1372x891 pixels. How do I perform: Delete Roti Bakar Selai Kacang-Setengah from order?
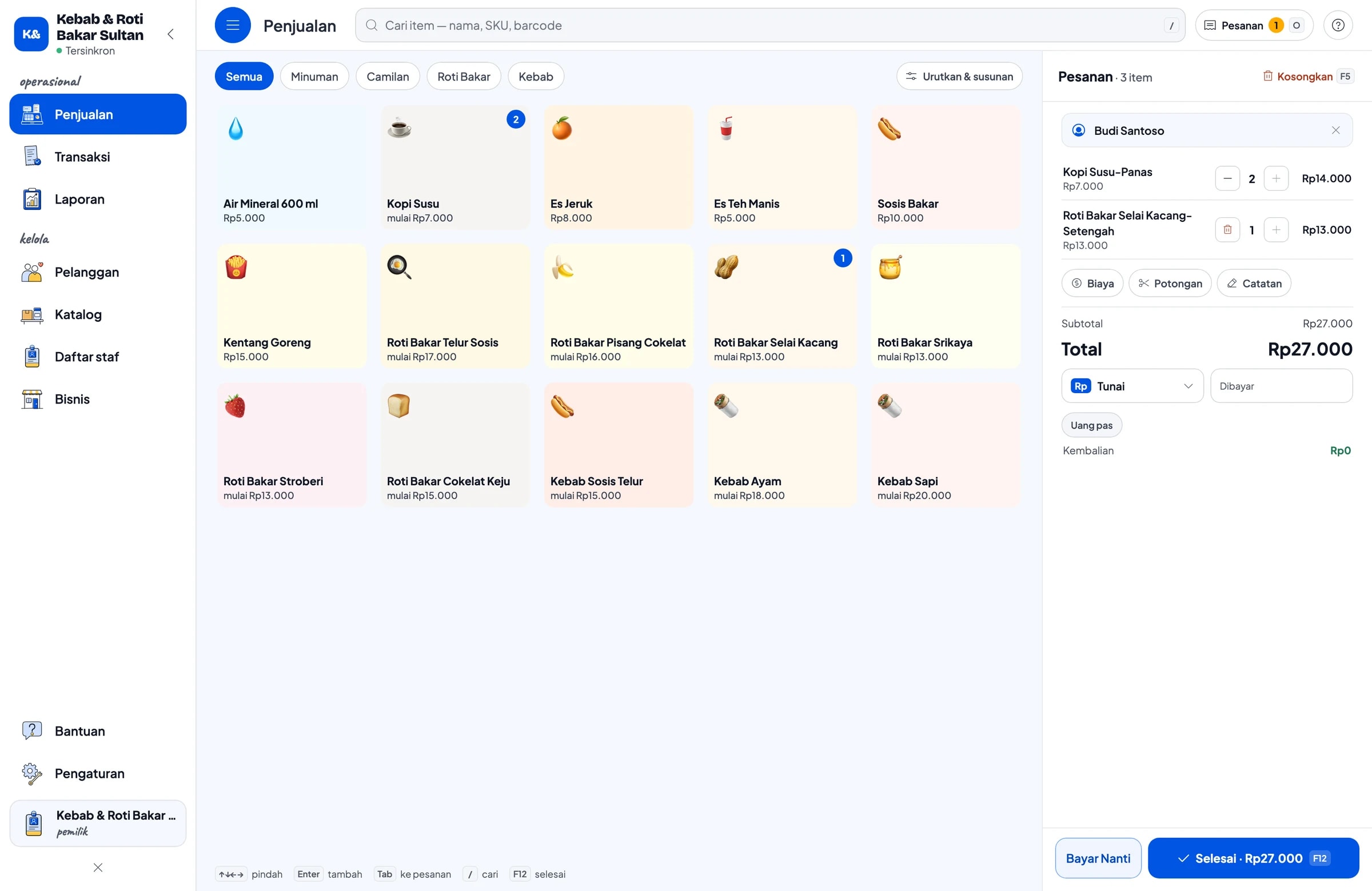click(1227, 230)
